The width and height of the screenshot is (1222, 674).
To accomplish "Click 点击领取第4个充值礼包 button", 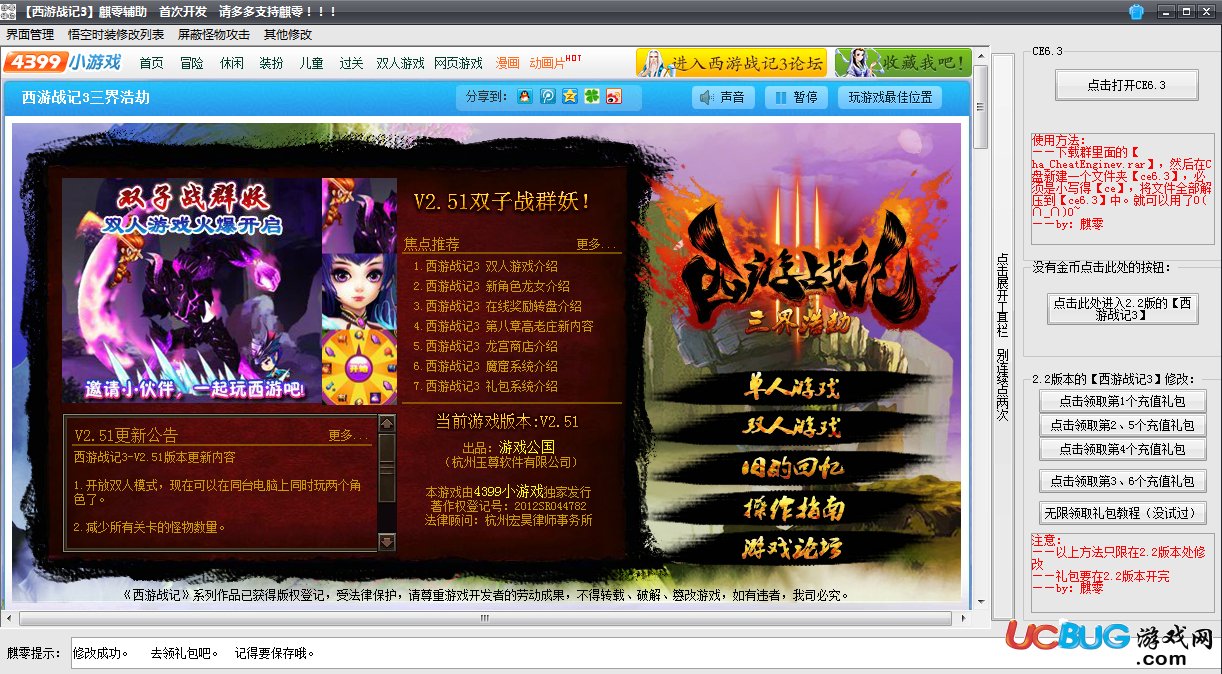I will click(x=1123, y=449).
